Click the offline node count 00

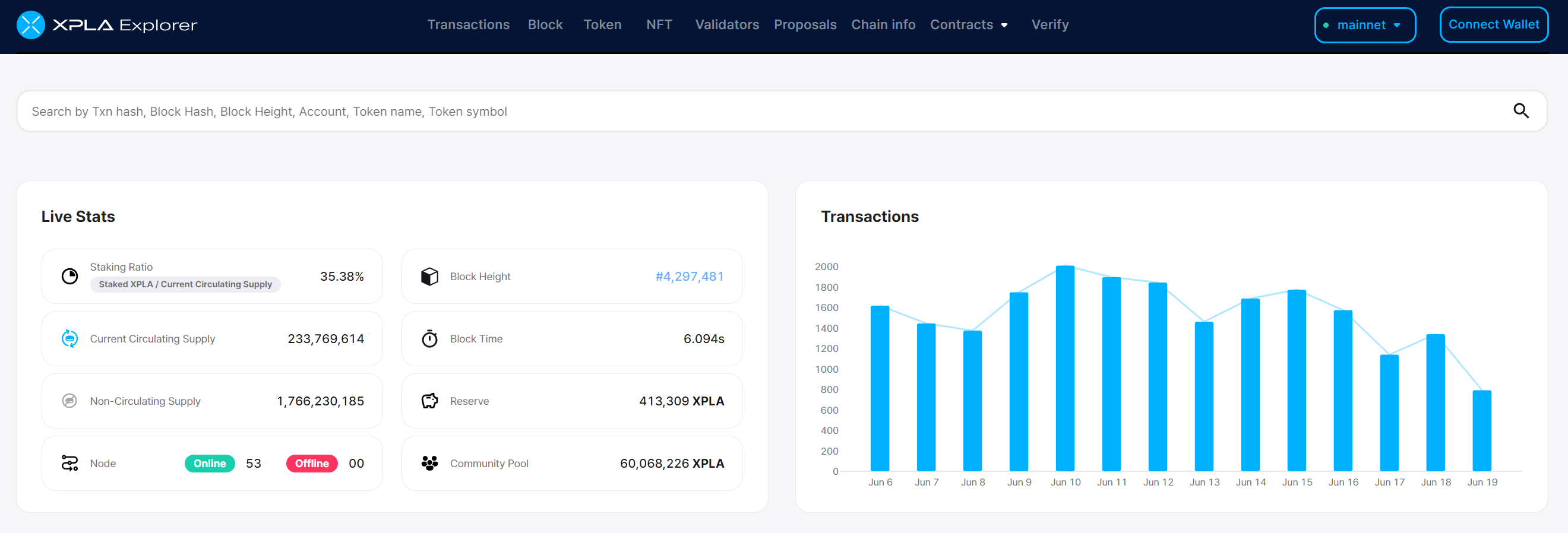pyautogui.click(x=356, y=463)
